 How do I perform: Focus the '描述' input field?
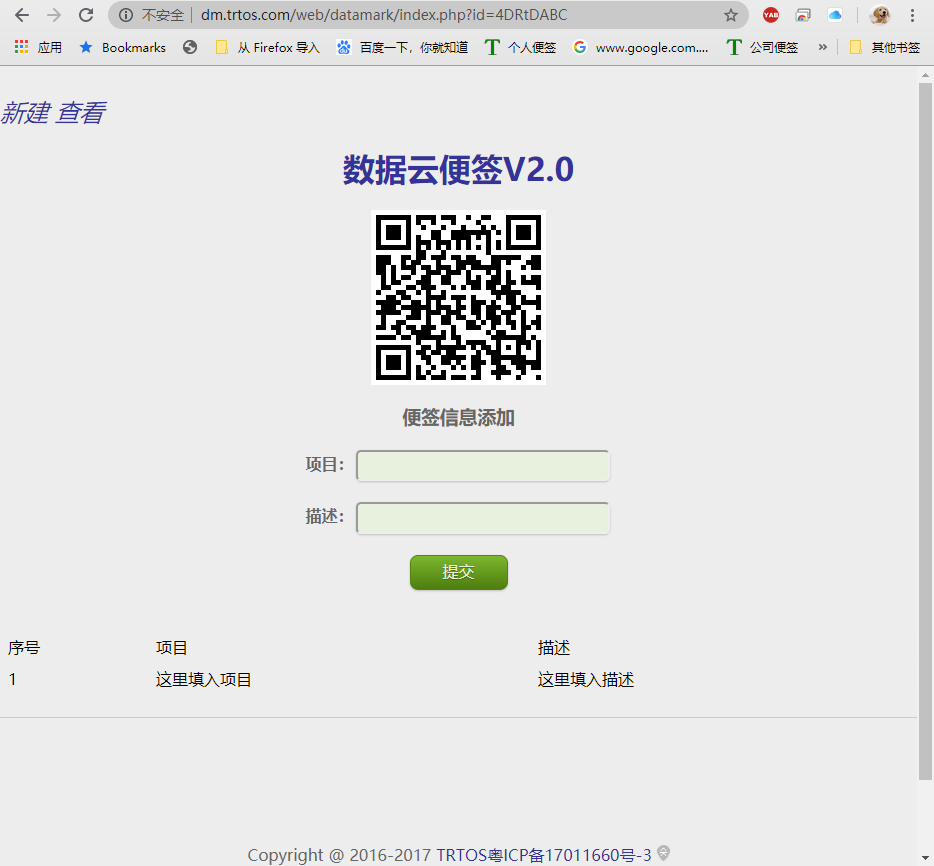click(x=483, y=518)
